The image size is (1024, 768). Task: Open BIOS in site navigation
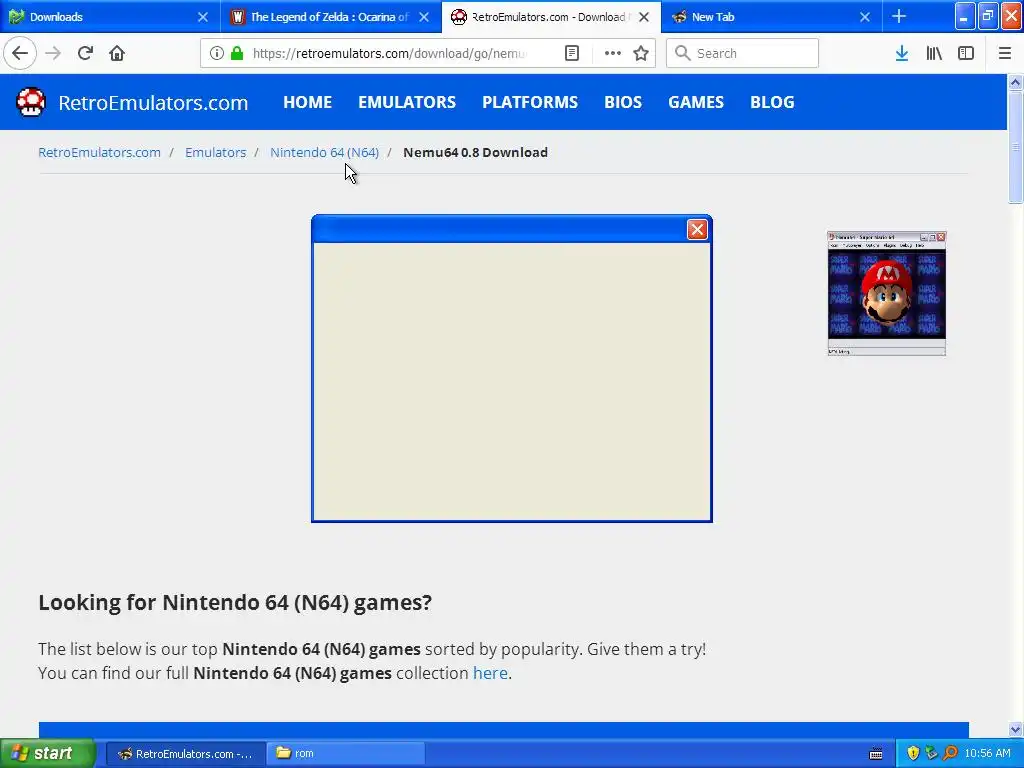click(x=623, y=102)
